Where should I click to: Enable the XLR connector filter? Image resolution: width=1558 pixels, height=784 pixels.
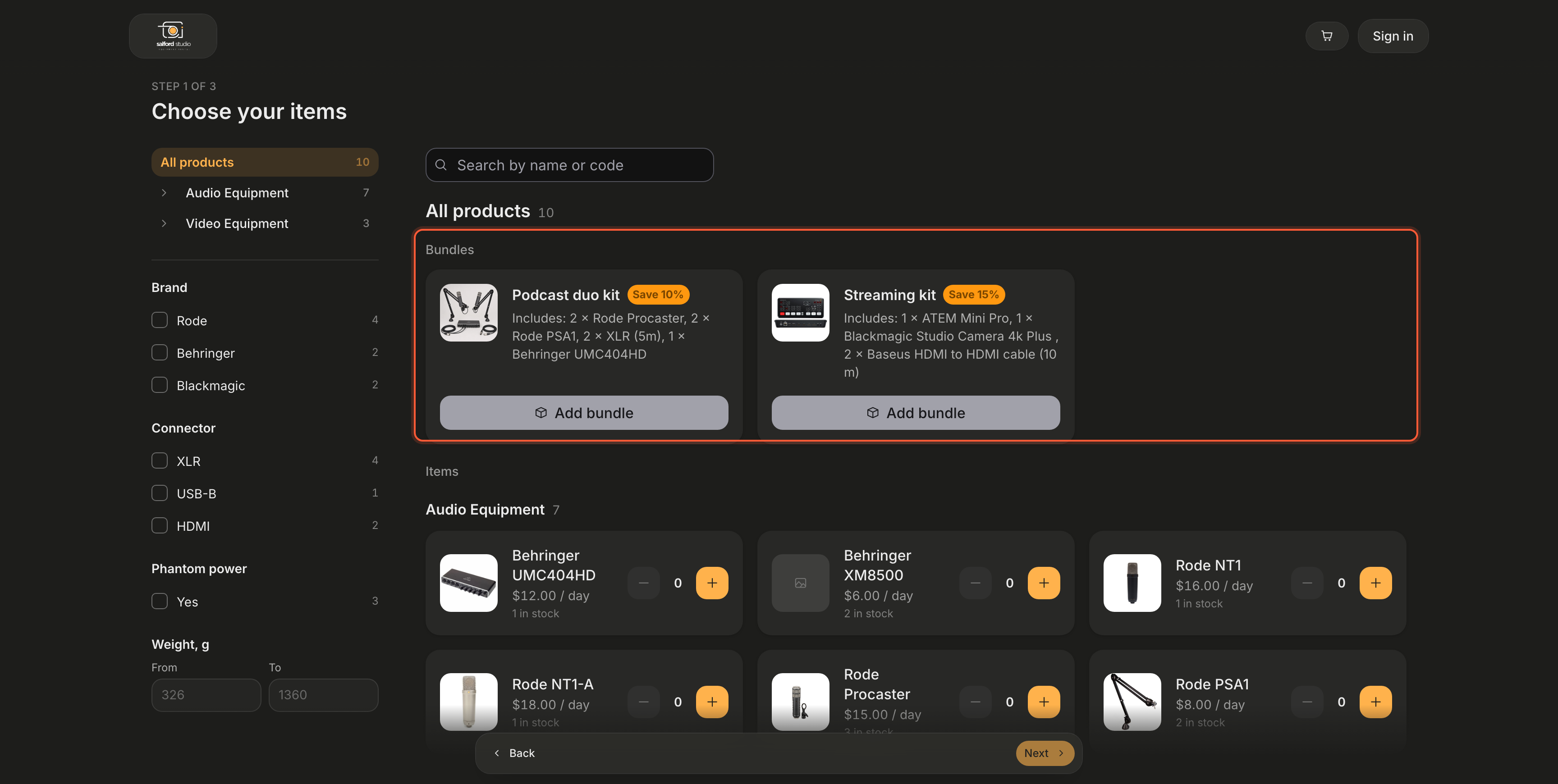pos(160,460)
